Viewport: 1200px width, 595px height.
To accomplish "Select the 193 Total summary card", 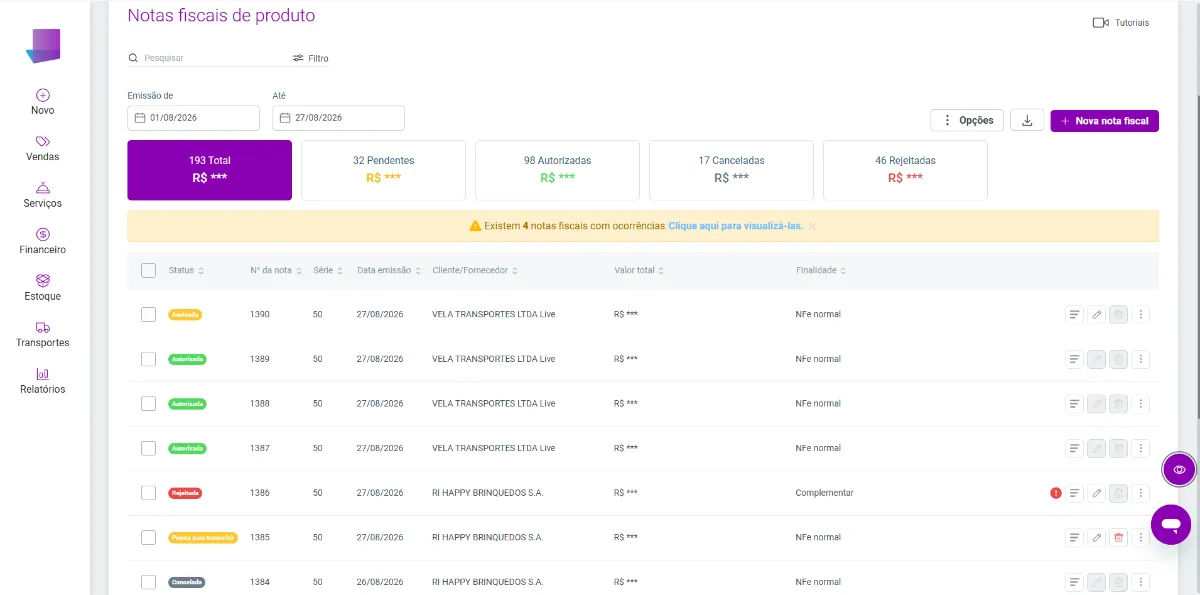I will [x=210, y=170].
